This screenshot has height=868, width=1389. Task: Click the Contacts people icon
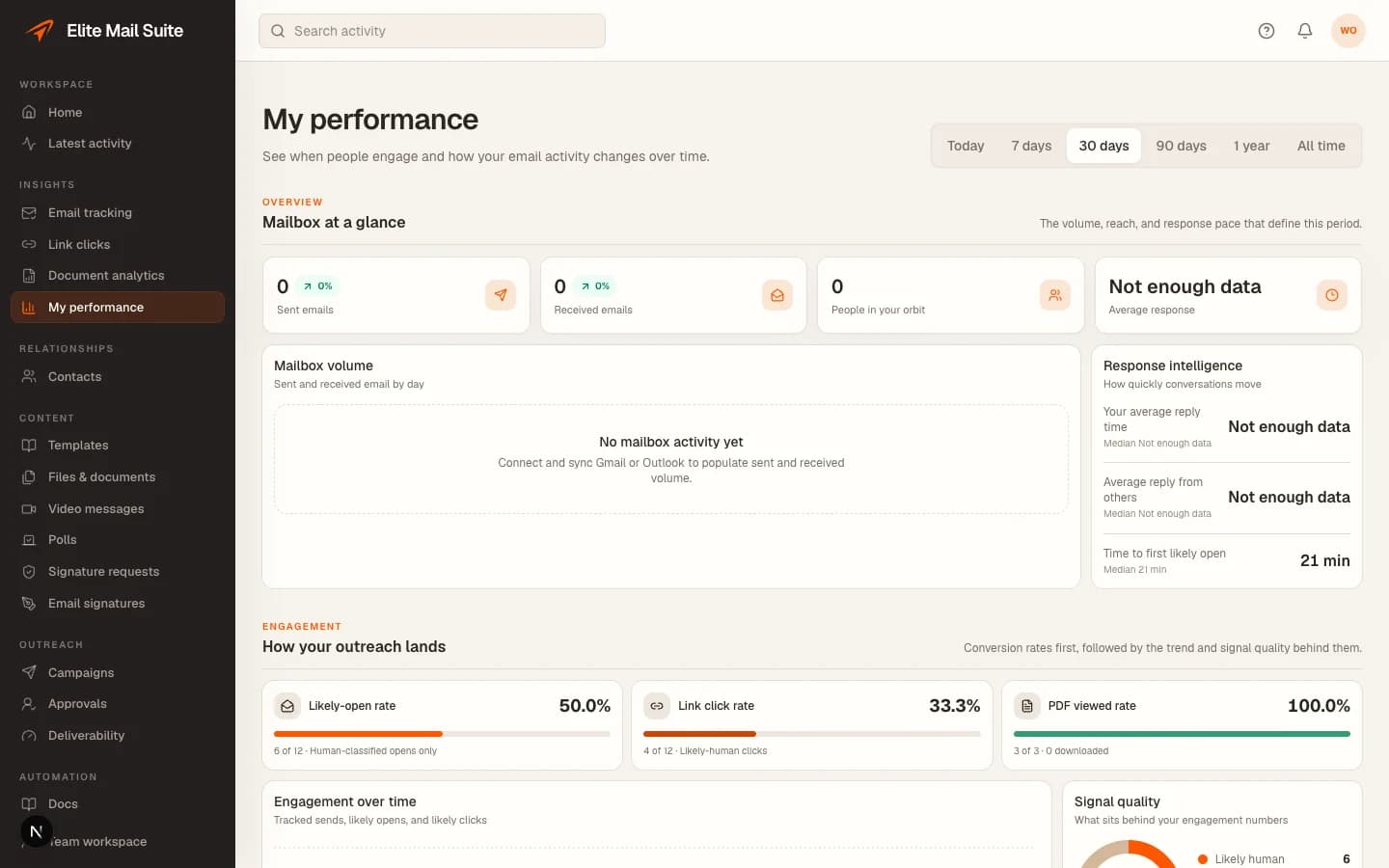point(29,377)
